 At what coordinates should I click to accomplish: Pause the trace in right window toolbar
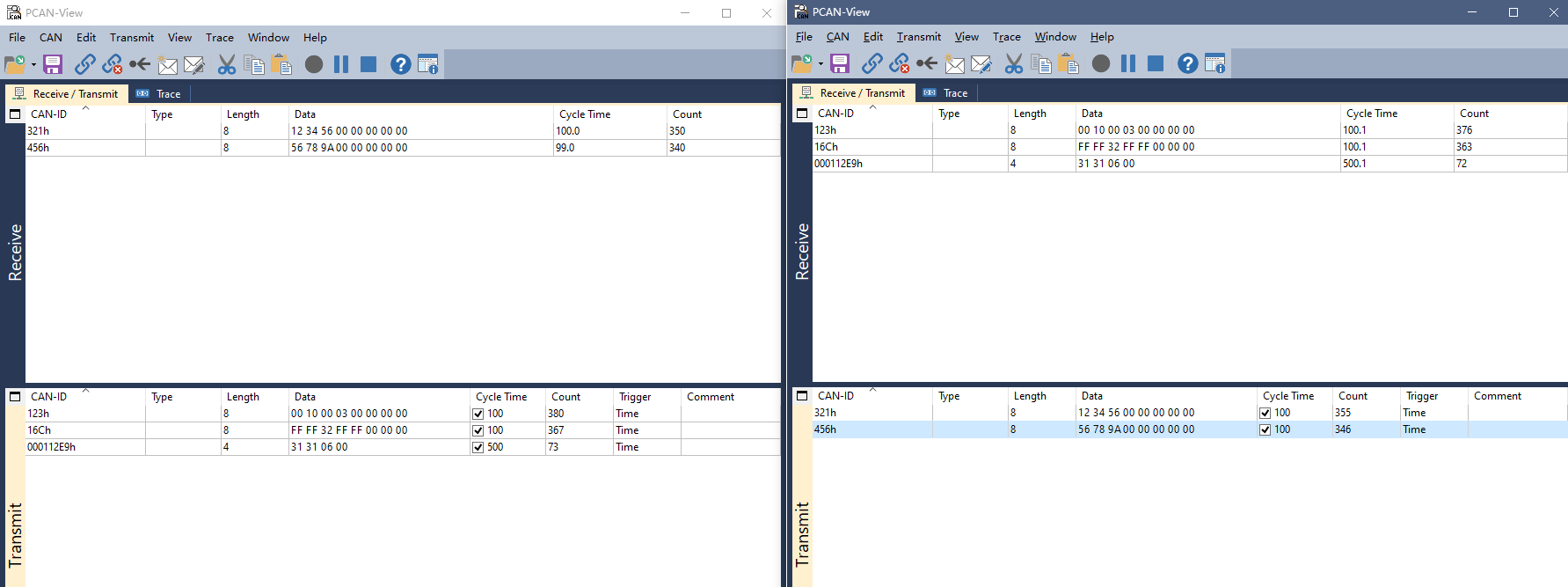[x=1128, y=63]
